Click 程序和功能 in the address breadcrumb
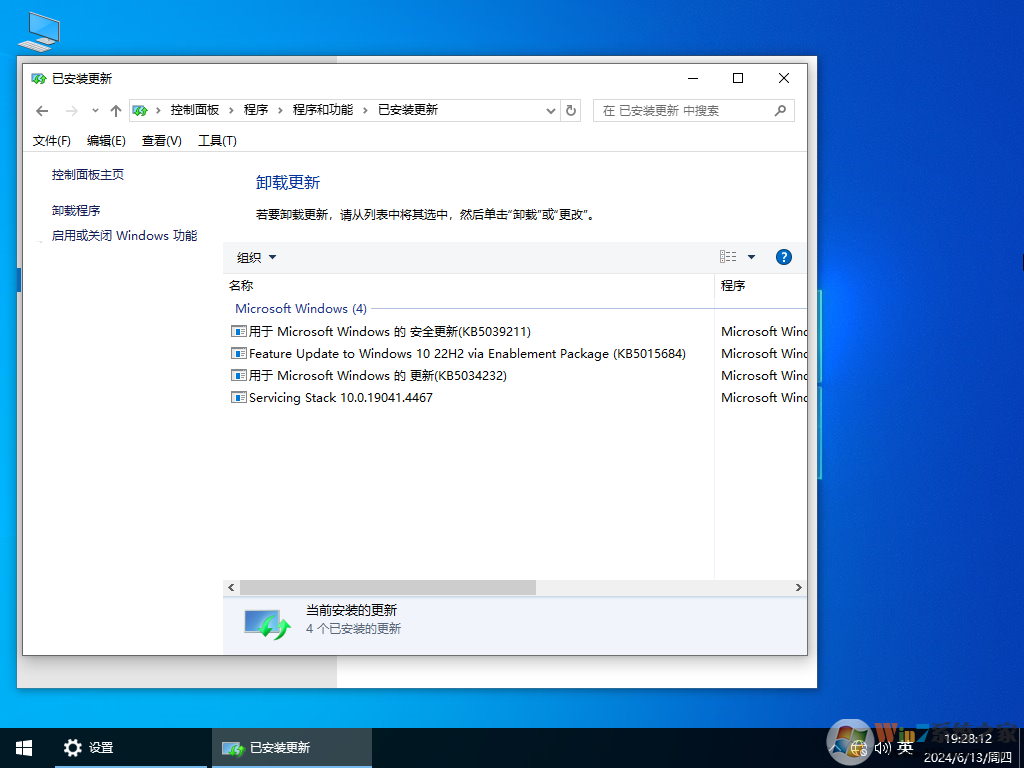 tap(323, 110)
